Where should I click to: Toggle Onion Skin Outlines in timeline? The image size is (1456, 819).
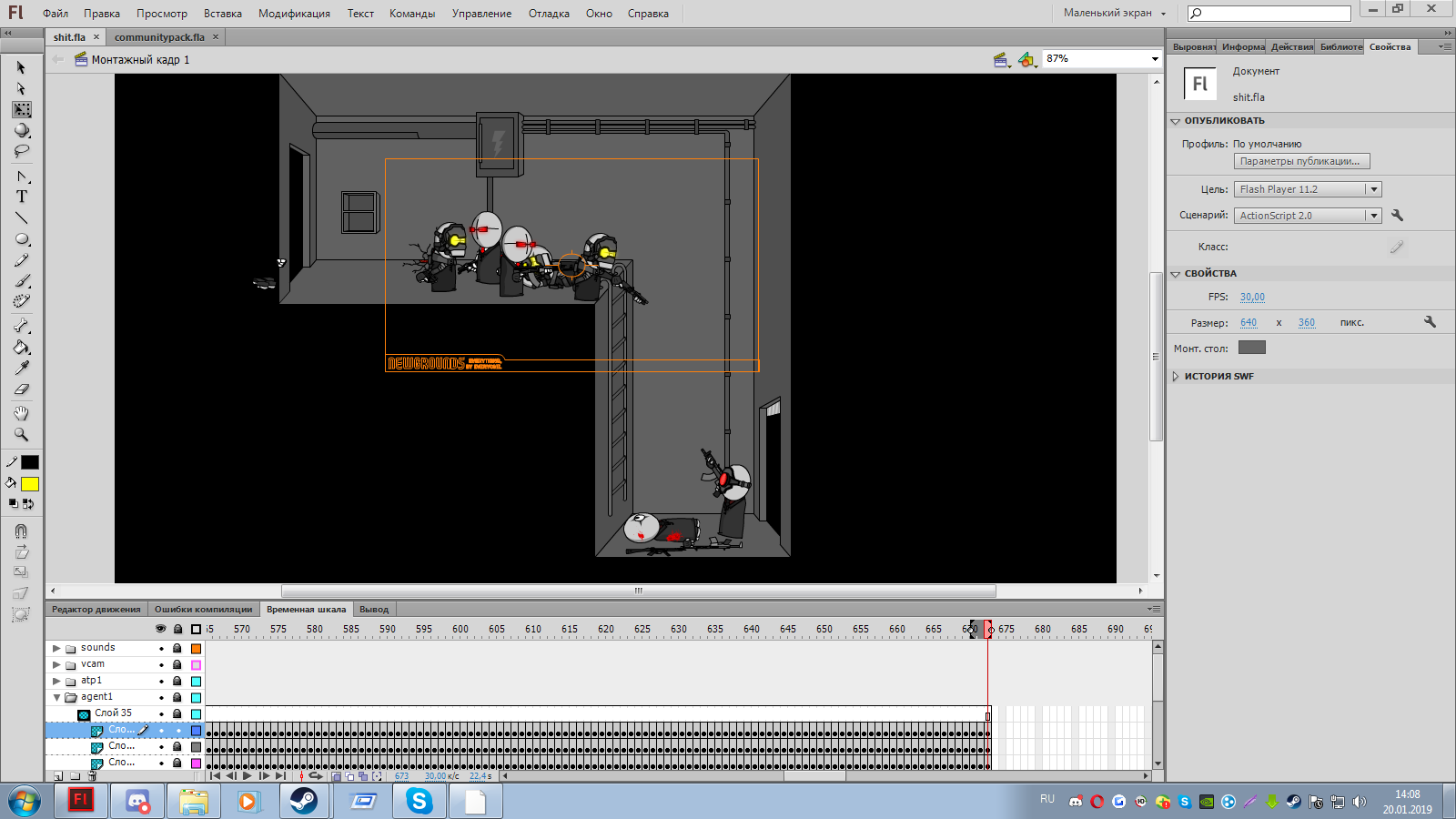(x=349, y=776)
